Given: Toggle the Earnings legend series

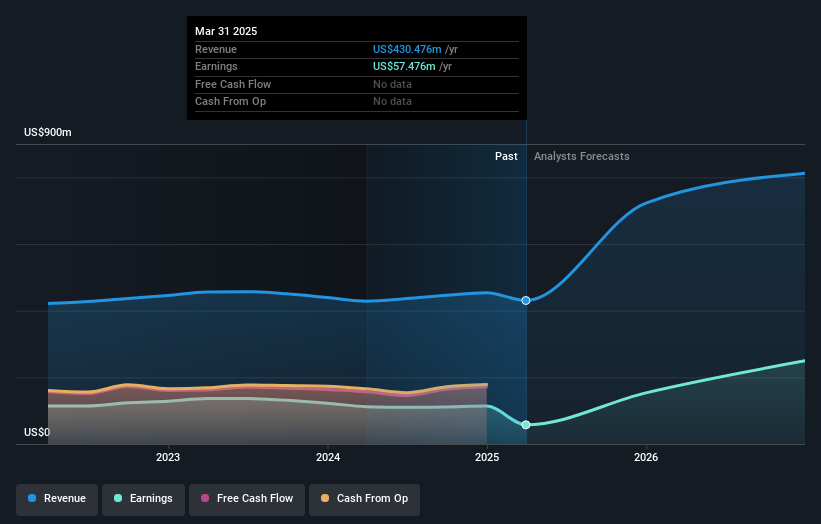Looking at the screenshot, I should [143, 499].
